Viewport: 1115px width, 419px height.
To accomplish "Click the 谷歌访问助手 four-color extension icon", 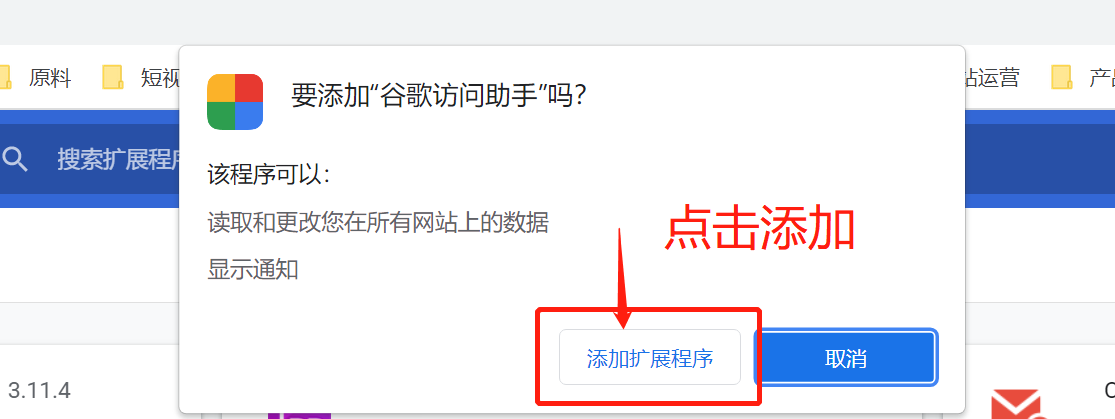I will coord(235,102).
